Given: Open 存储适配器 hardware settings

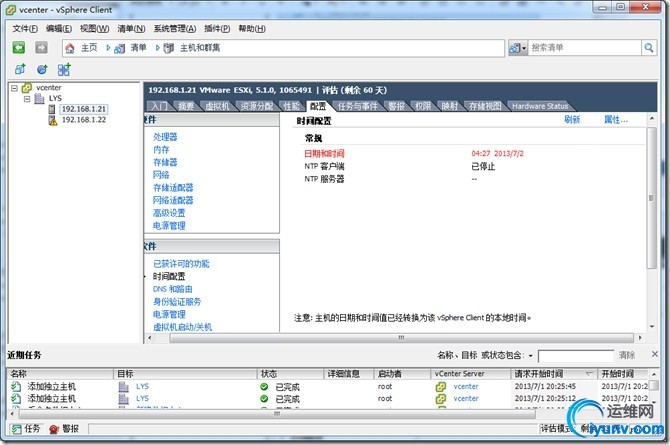Looking at the screenshot, I should pyautogui.click(x=173, y=188).
